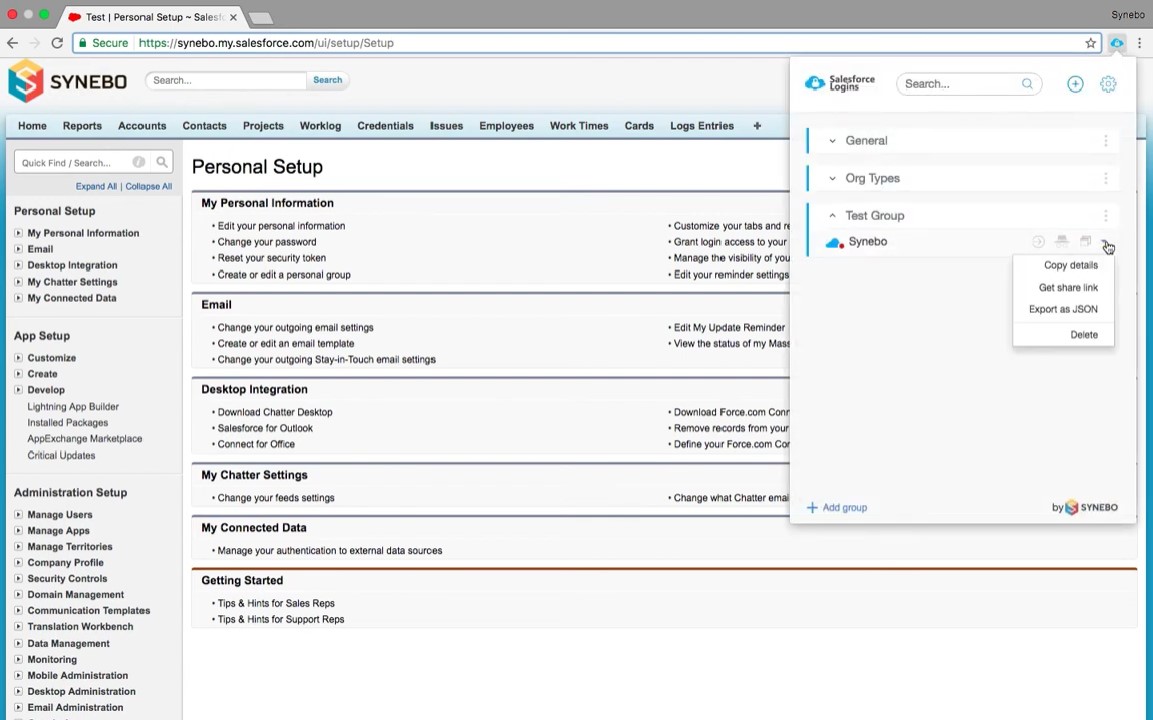The width and height of the screenshot is (1153, 720).
Task: Open the Accounts tab
Action: pos(142,126)
